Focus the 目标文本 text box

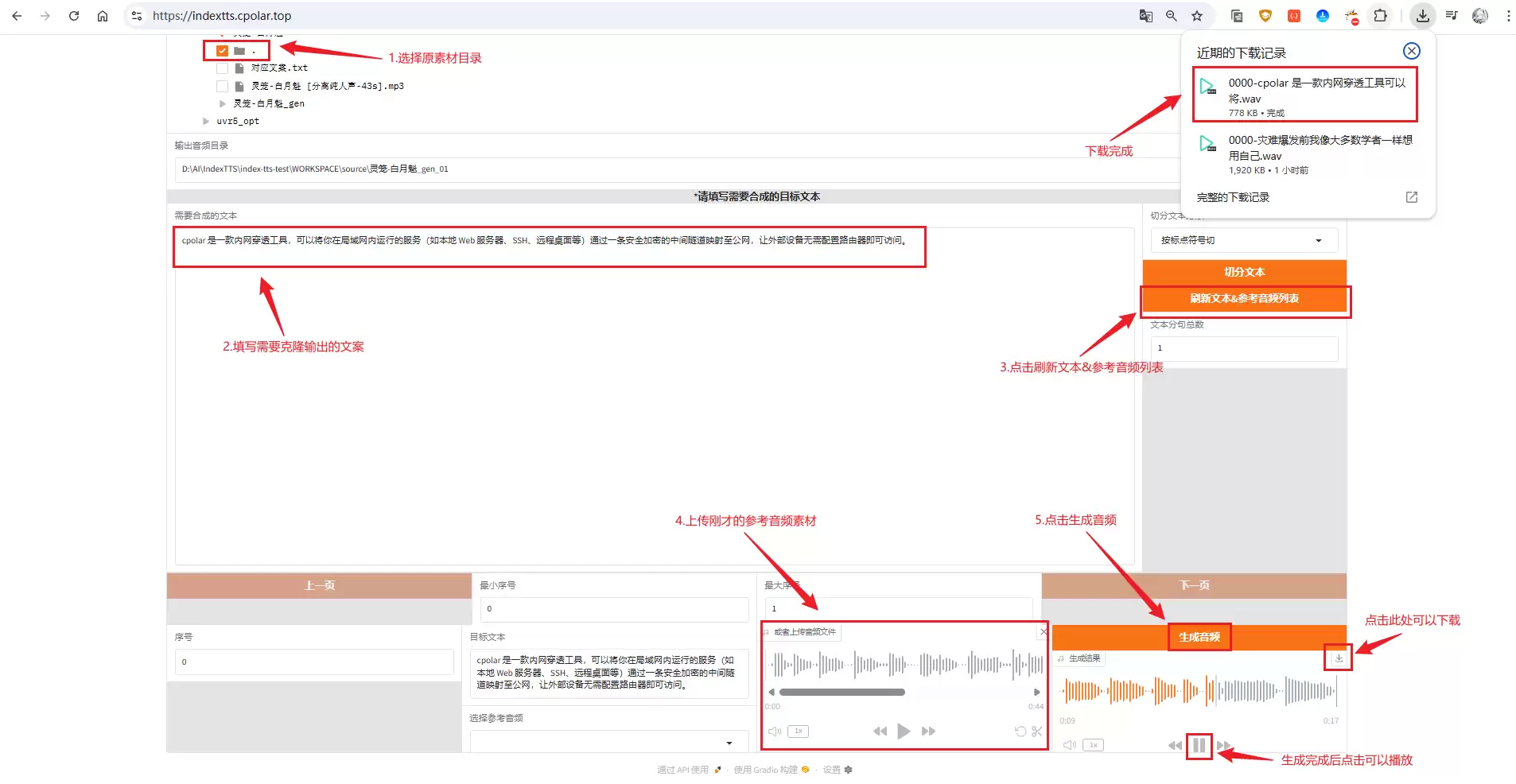coord(609,673)
